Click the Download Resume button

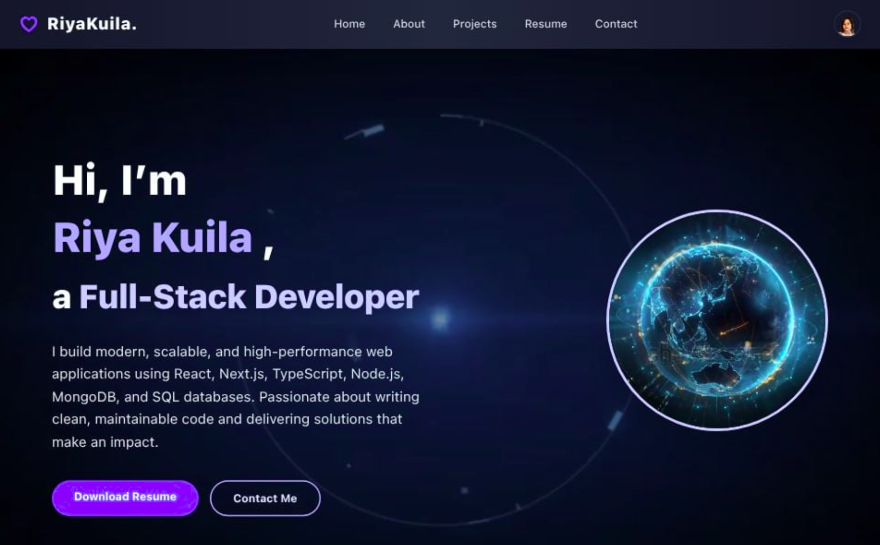[x=125, y=497]
